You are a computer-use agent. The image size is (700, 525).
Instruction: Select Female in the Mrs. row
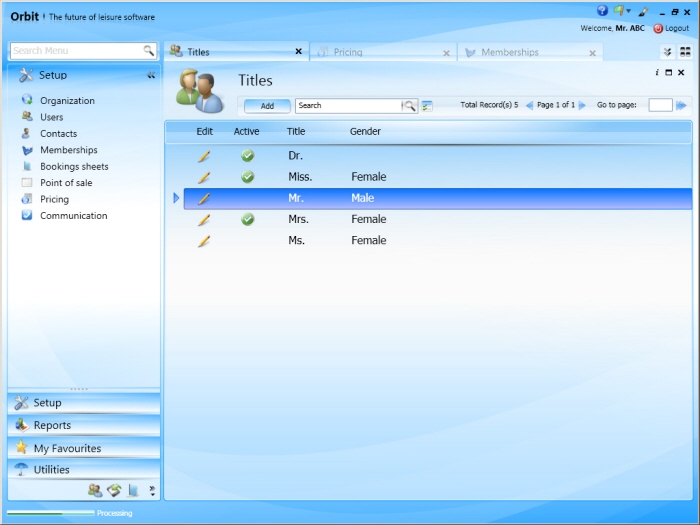pos(369,219)
